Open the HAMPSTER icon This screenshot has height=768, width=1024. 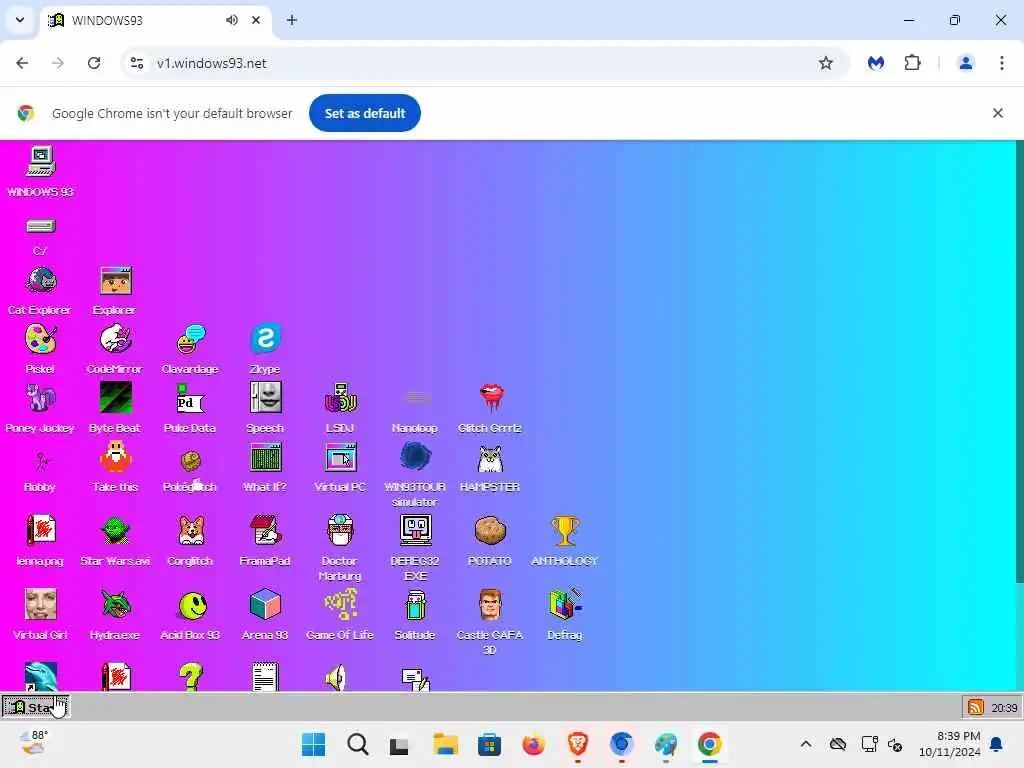click(x=490, y=458)
